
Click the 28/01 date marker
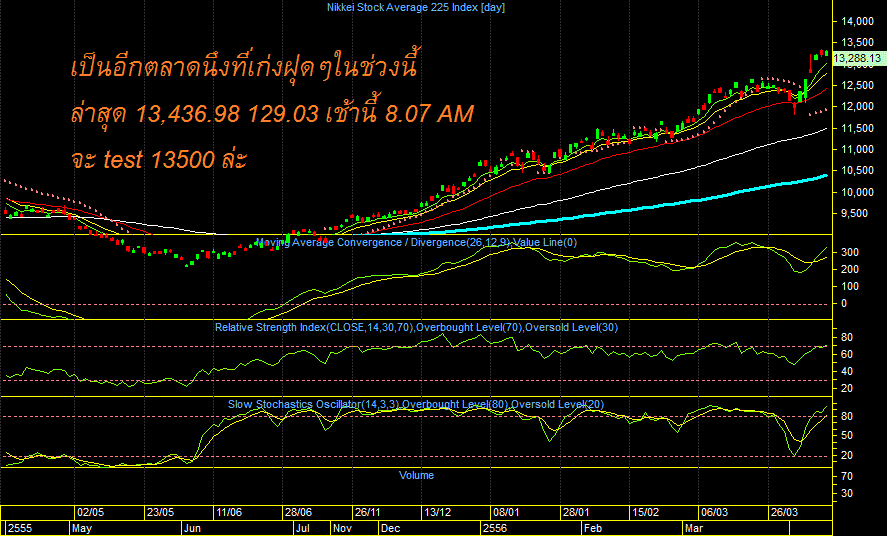pos(576,513)
